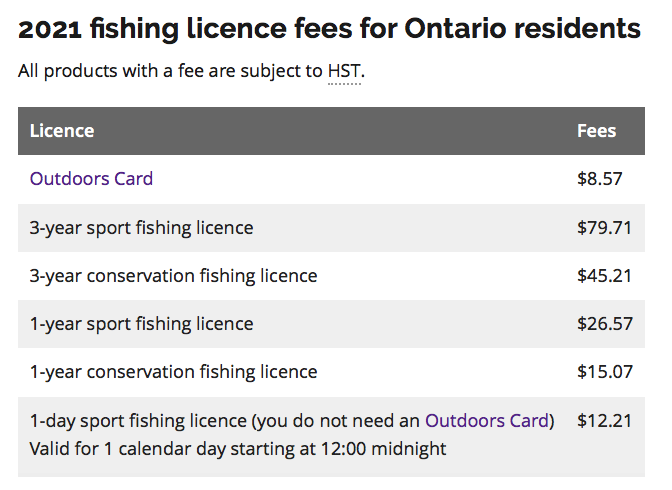Click the Fees column header
This screenshot has width=672, height=490.
(597, 131)
